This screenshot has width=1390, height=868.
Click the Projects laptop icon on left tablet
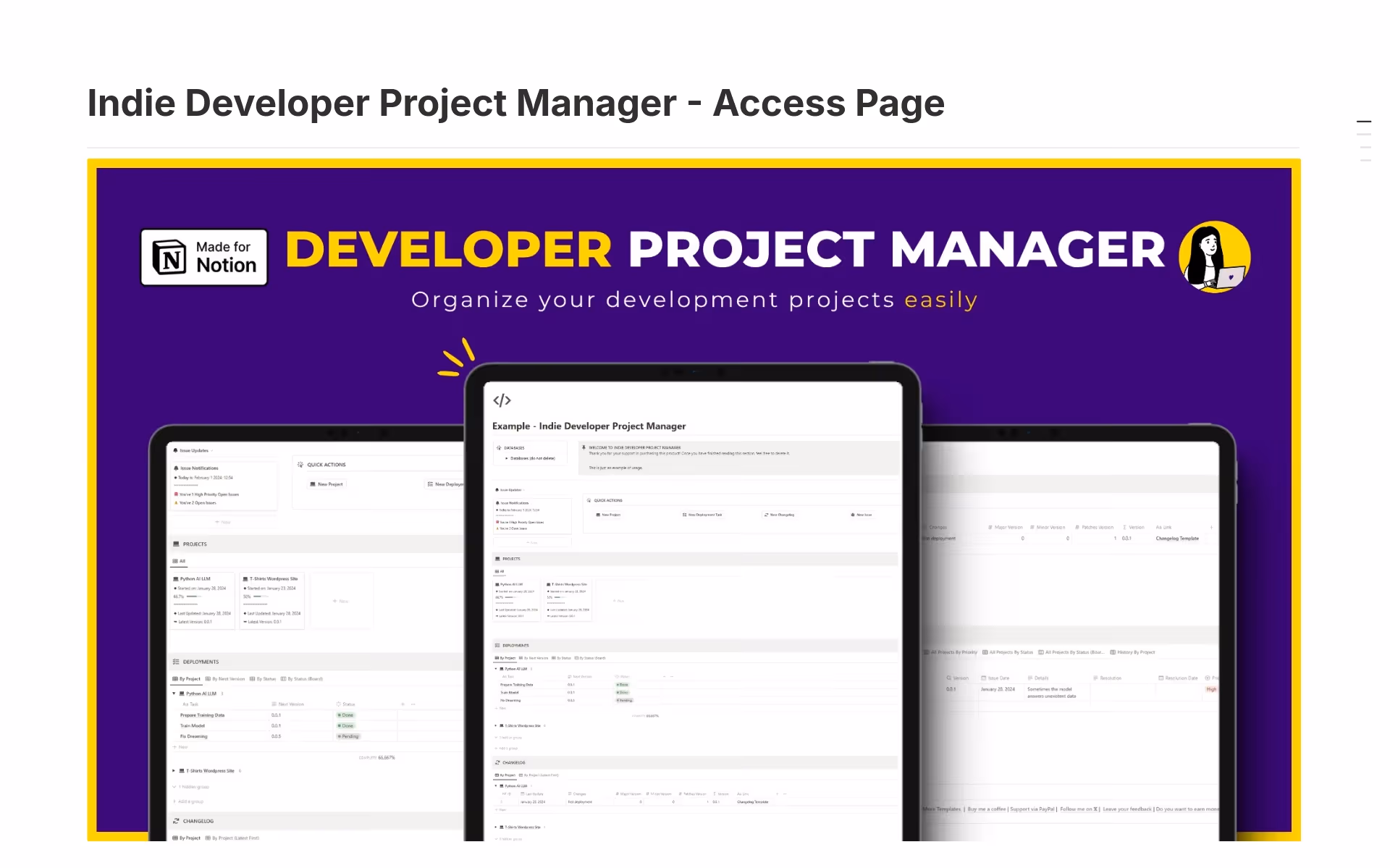coord(176,544)
